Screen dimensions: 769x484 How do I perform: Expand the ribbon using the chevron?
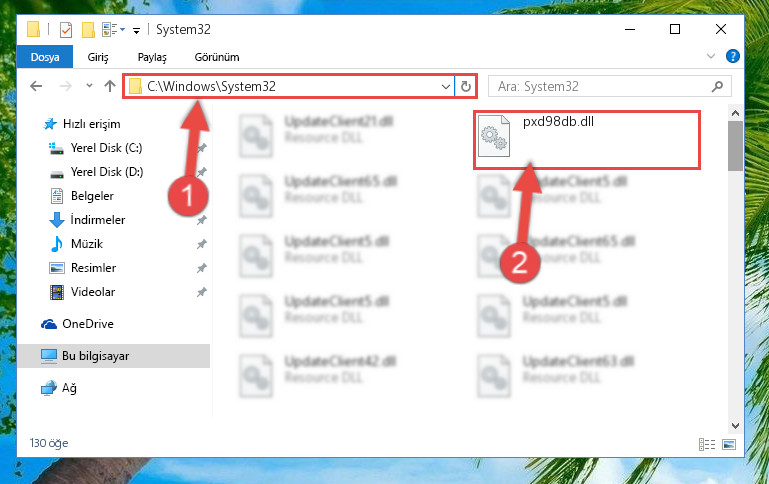click(711, 56)
